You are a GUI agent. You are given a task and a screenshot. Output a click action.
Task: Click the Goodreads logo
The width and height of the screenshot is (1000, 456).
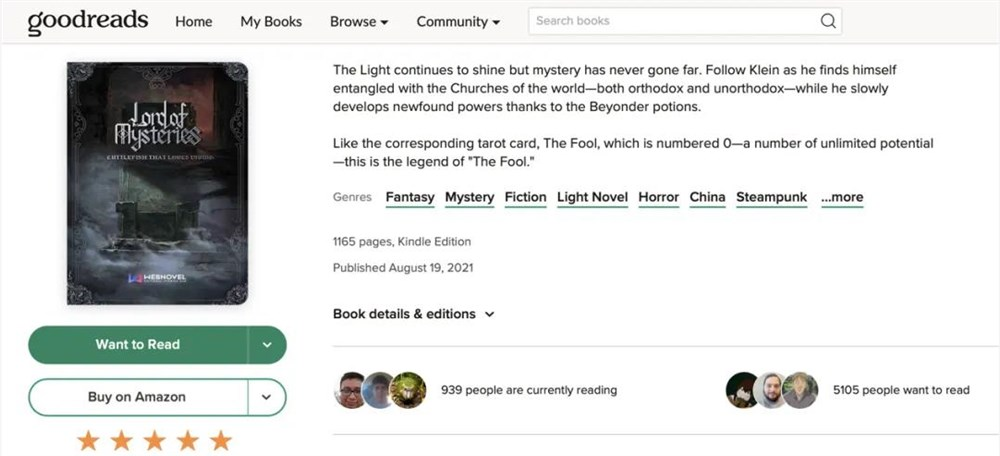[88, 22]
